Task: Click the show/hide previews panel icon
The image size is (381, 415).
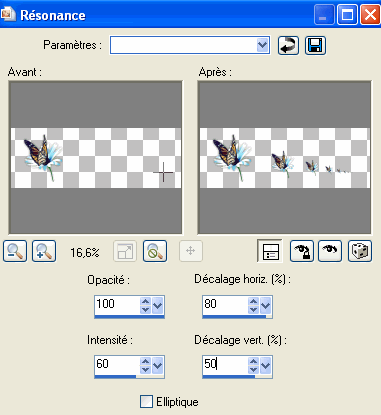Action: [270, 251]
